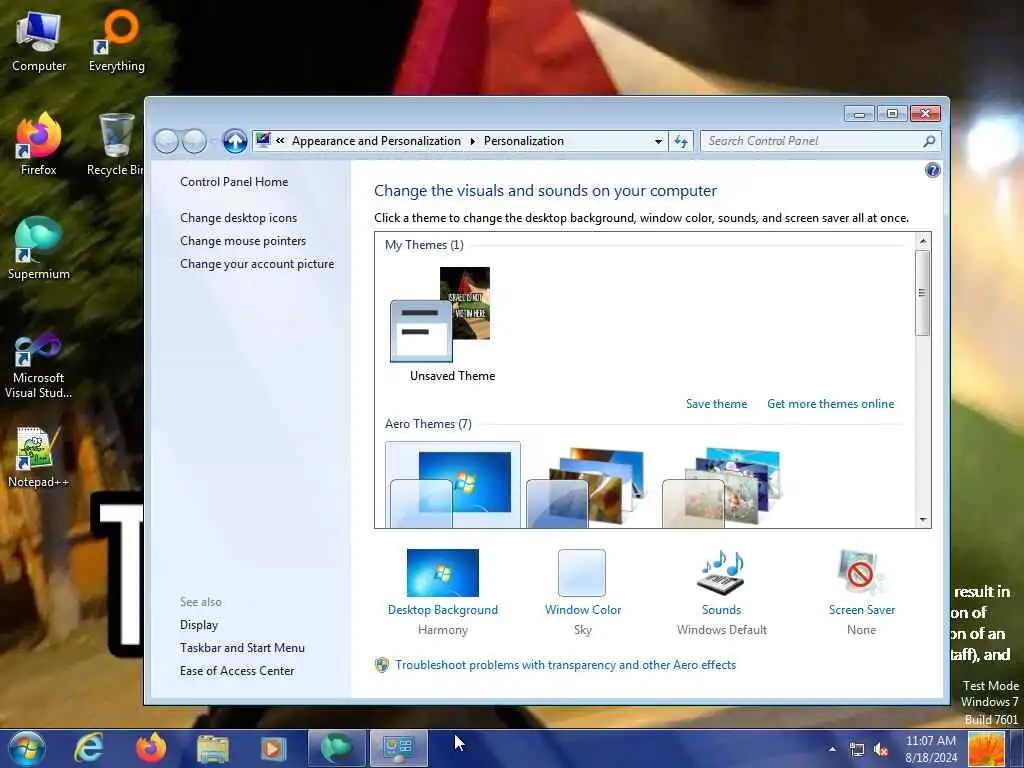Image resolution: width=1024 pixels, height=768 pixels.
Task: Select the Recycle Bin icon
Action: [116, 145]
